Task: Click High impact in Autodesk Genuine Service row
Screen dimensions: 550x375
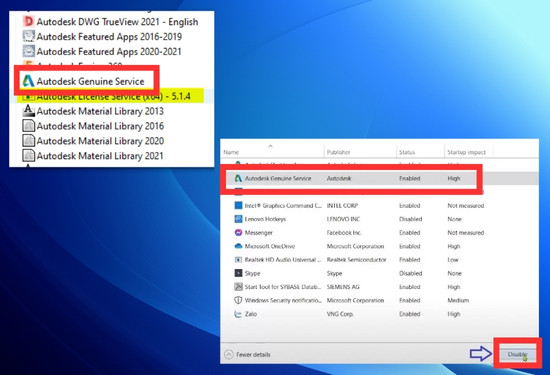Action: (x=454, y=178)
